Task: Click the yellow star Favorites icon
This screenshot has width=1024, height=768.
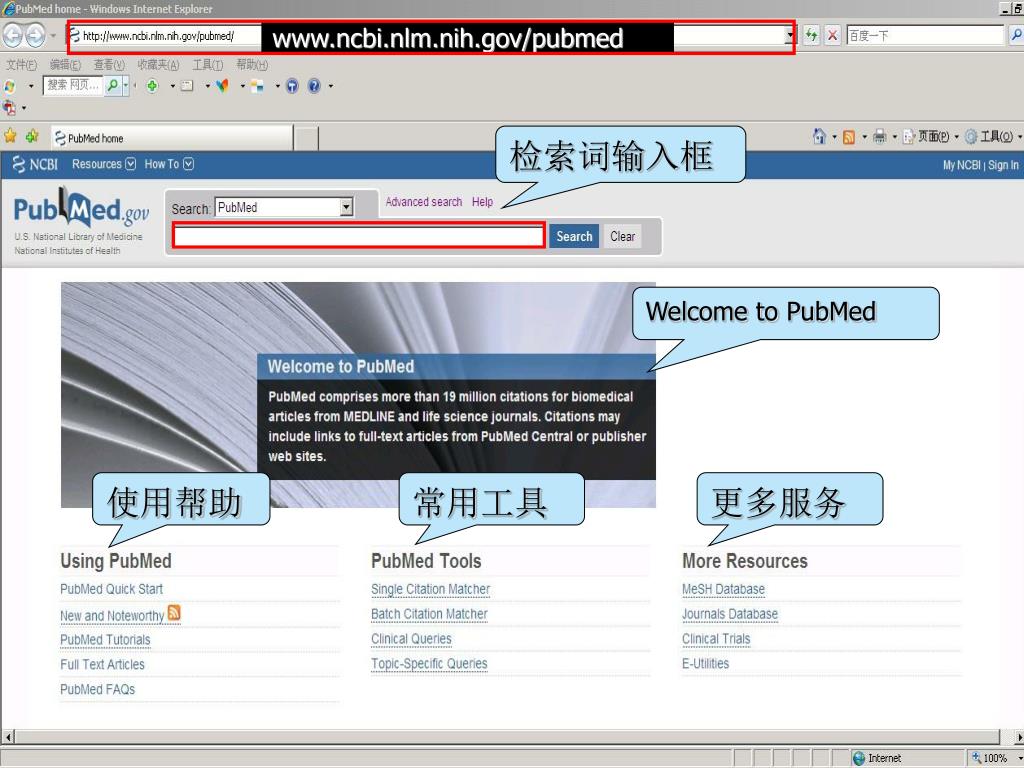Action: (x=10, y=136)
